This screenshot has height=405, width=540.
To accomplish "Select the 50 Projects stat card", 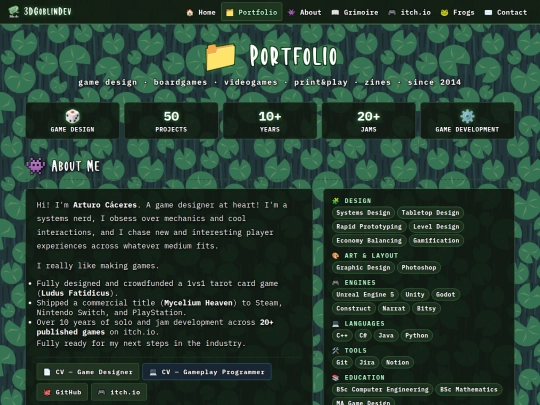I will (x=171, y=121).
